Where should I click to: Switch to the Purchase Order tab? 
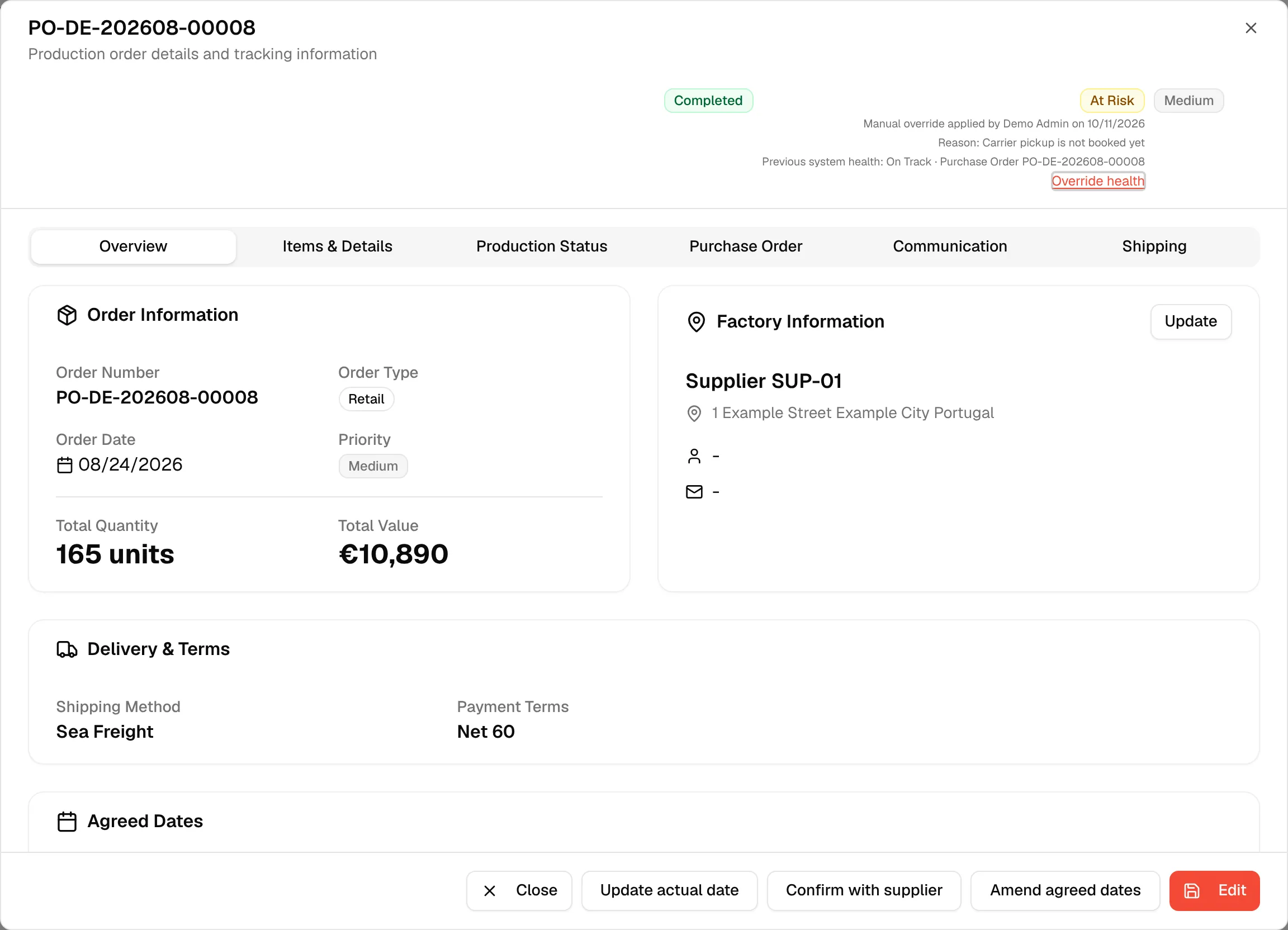[746, 246]
